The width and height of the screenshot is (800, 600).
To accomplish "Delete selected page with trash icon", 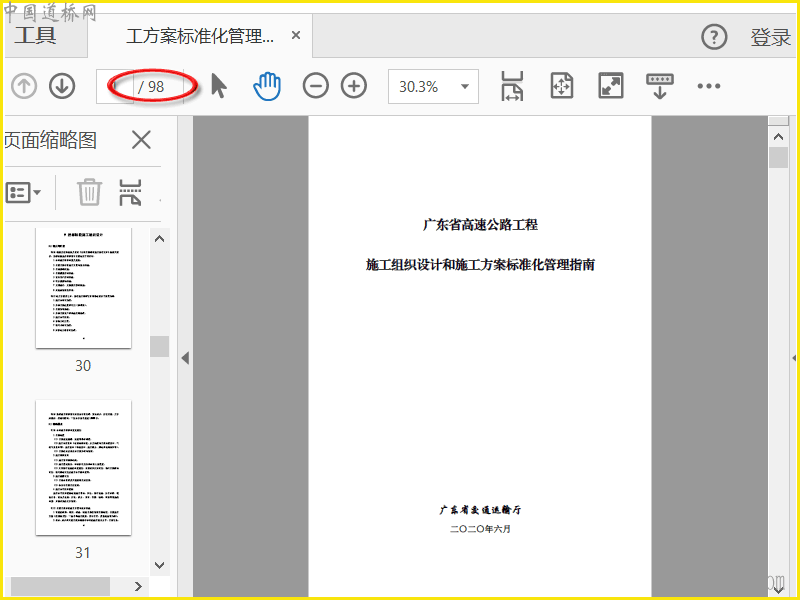I will (x=89, y=192).
